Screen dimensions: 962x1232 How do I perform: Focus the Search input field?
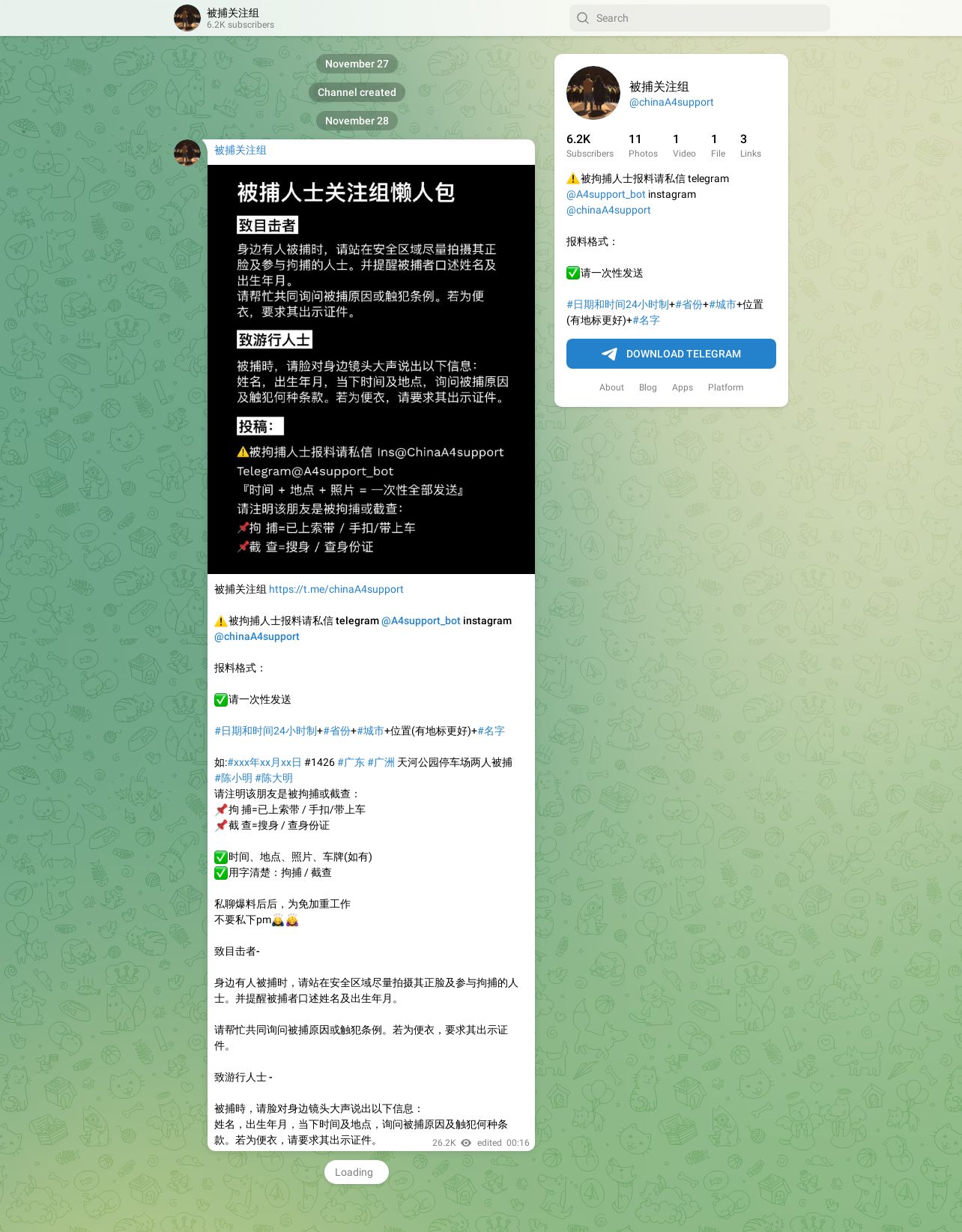(700, 18)
